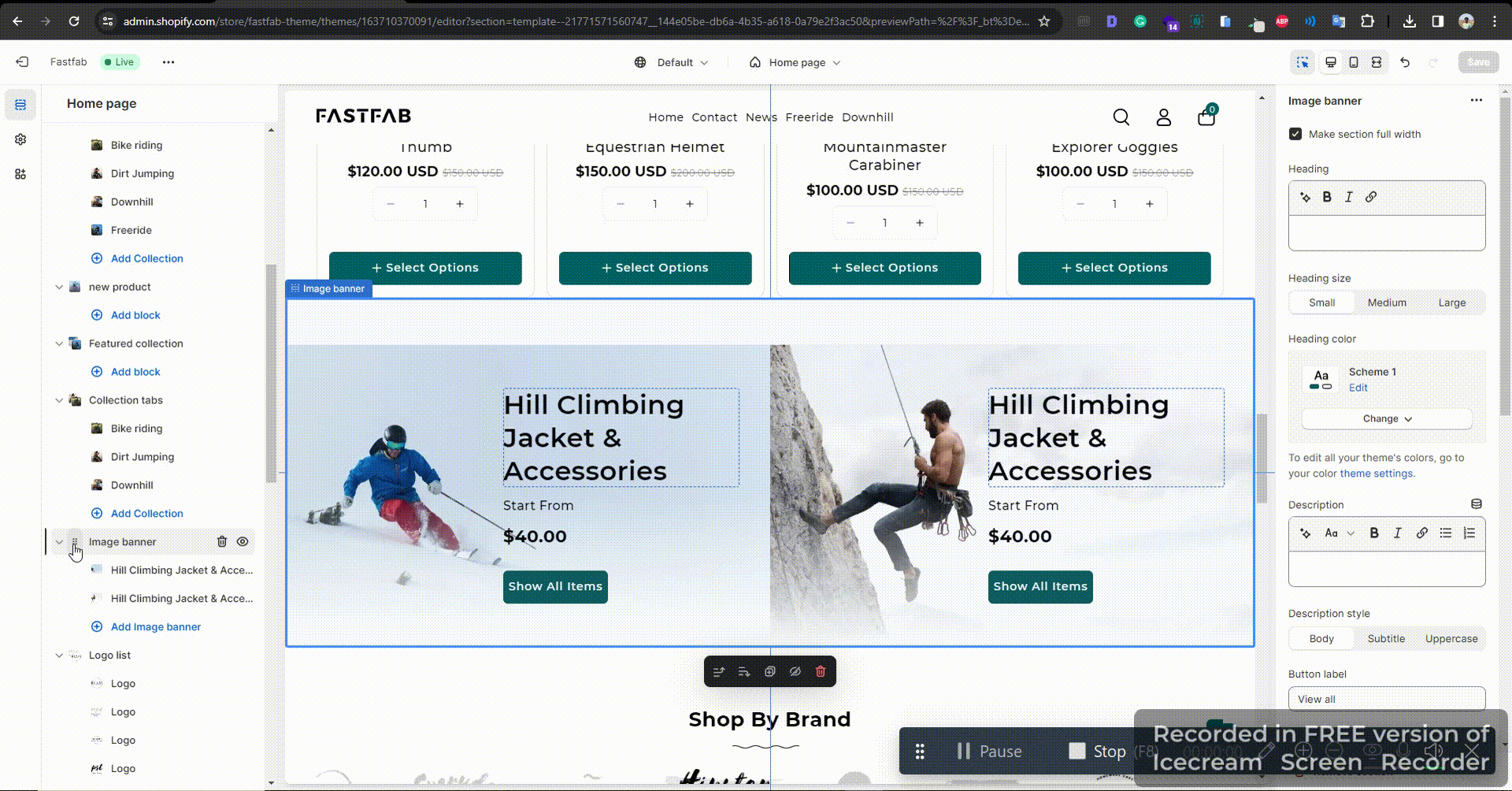Apply italic in Heading editor
Viewport: 1512px width, 791px height.
pos(1349,197)
